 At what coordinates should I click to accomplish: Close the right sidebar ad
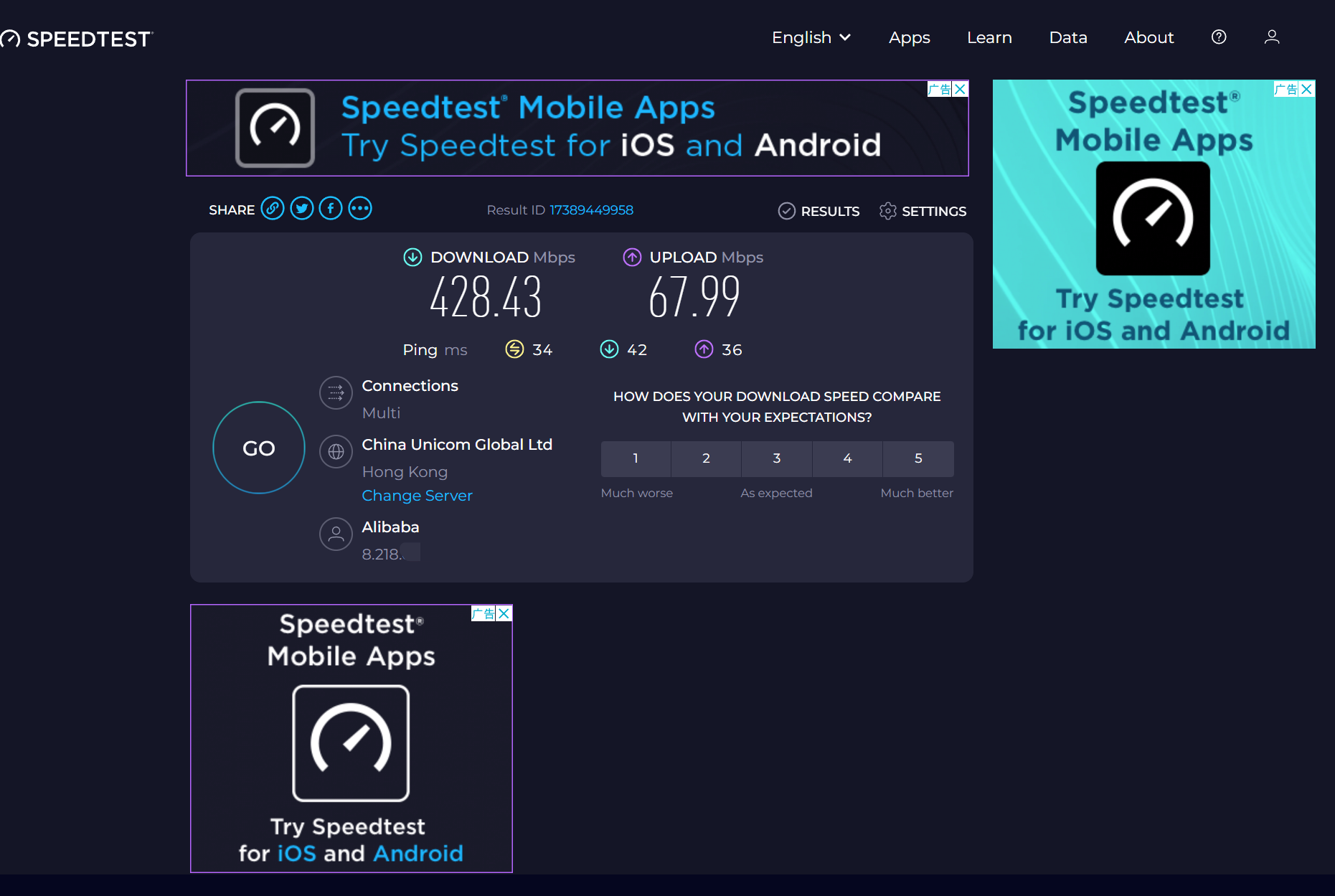pos(1307,89)
